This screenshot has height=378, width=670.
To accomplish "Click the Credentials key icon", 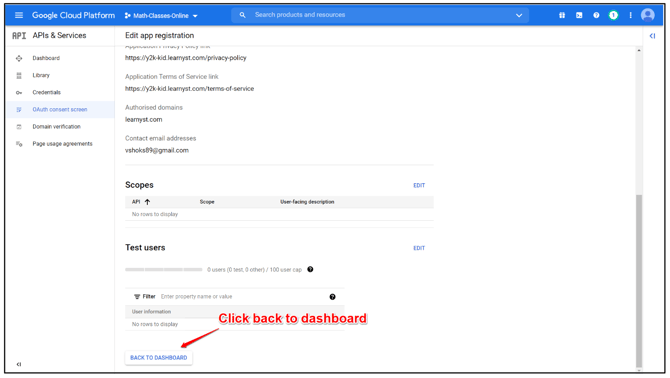I will click(x=19, y=93).
